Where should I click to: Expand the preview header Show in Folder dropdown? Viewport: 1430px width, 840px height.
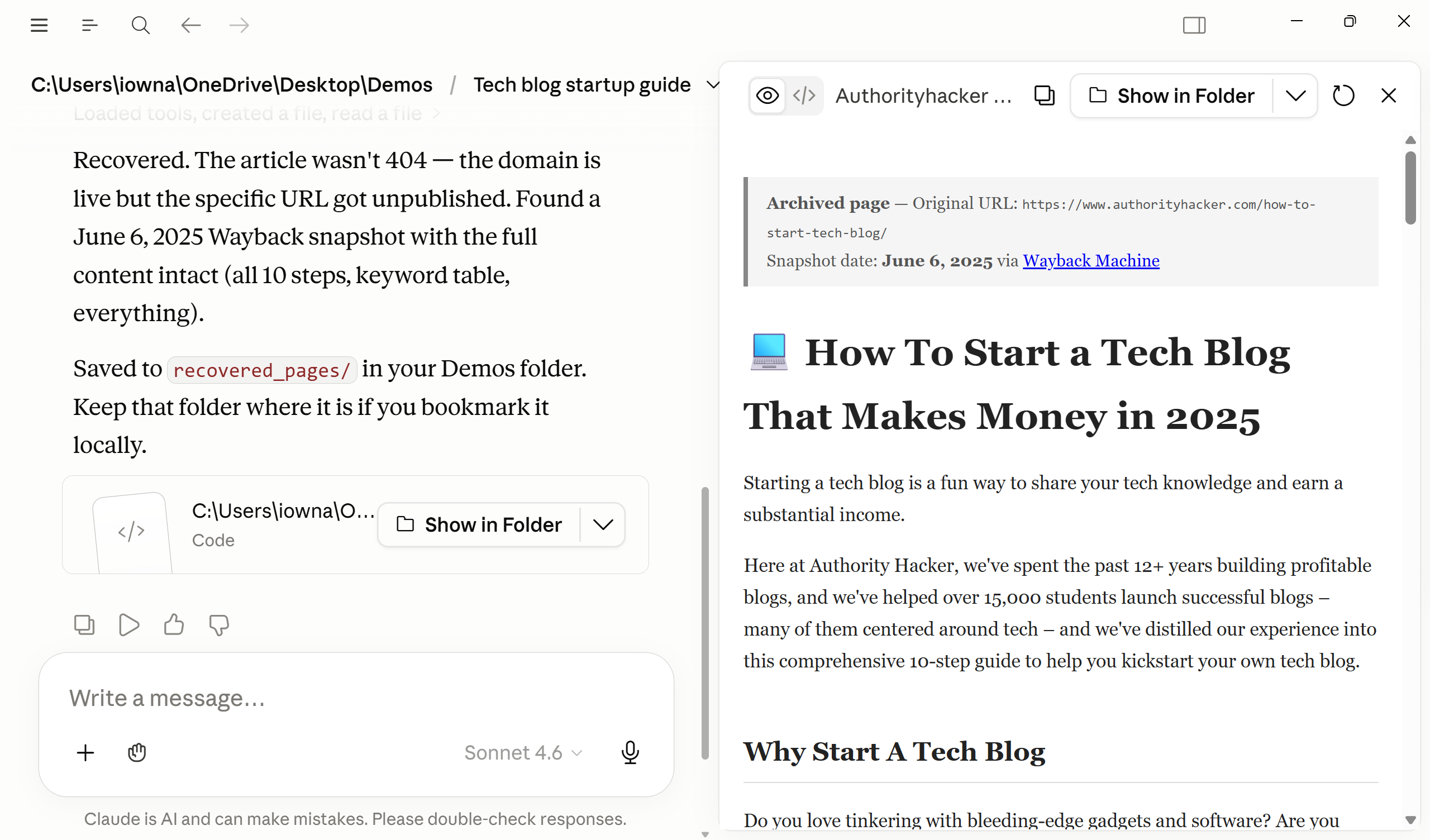tap(1295, 96)
